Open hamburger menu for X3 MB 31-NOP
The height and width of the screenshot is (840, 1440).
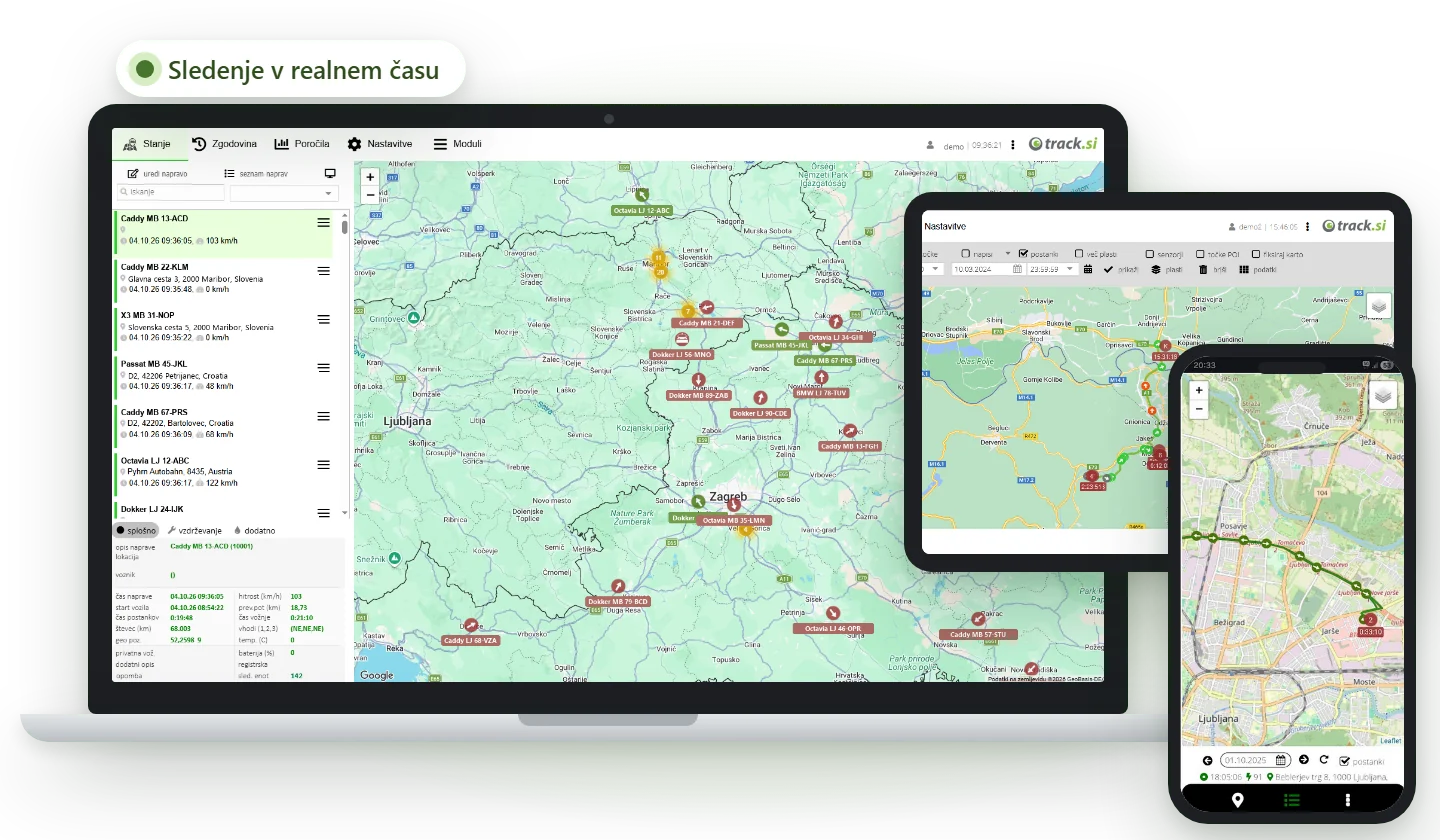point(323,319)
